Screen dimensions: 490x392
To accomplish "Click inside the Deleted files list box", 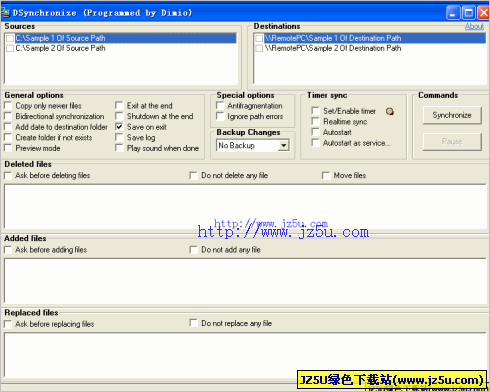I will 245,206.
